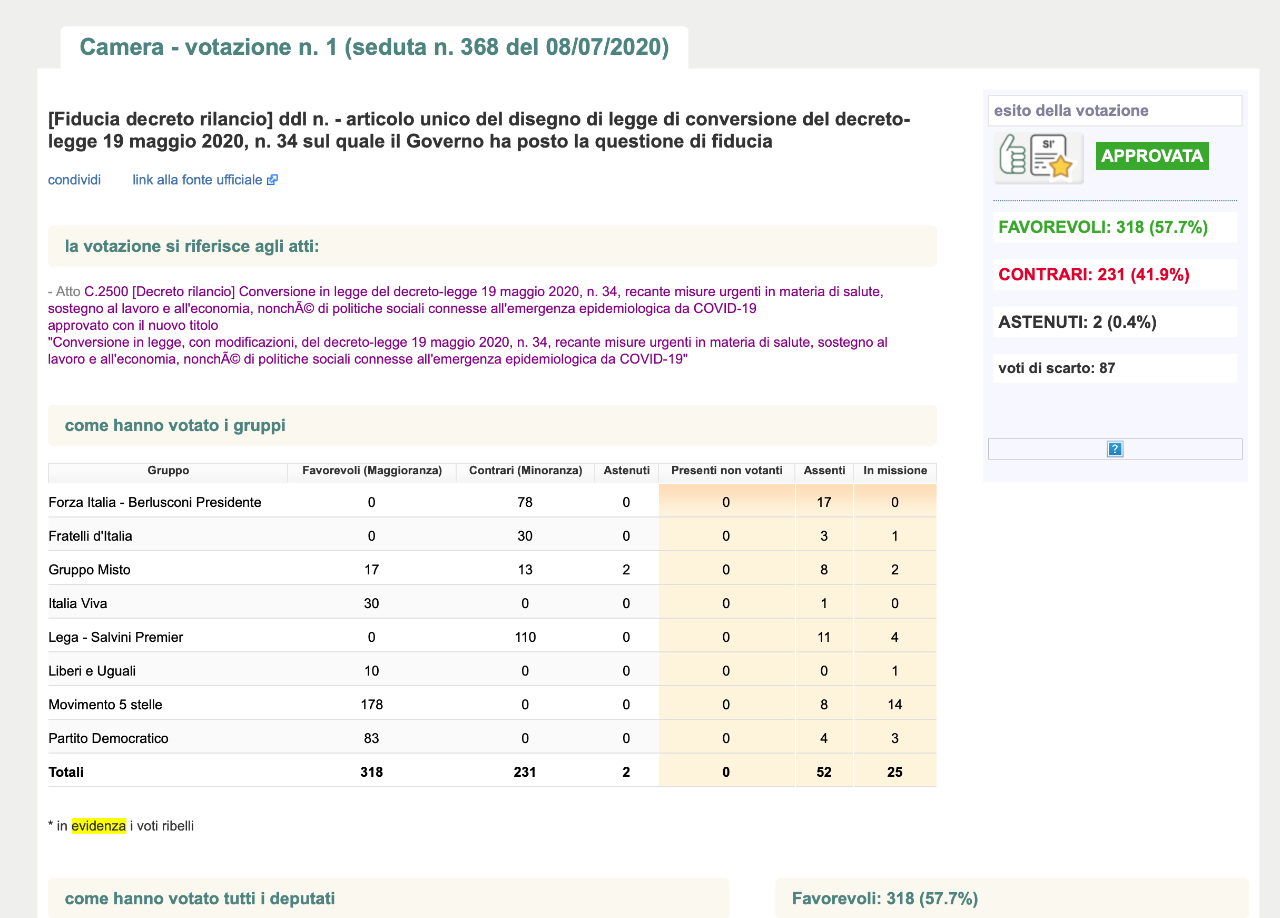Click the 'come hanno votato i gruppi' heading
This screenshot has height=918, width=1280.
pyautogui.click(x=175, y=425)
